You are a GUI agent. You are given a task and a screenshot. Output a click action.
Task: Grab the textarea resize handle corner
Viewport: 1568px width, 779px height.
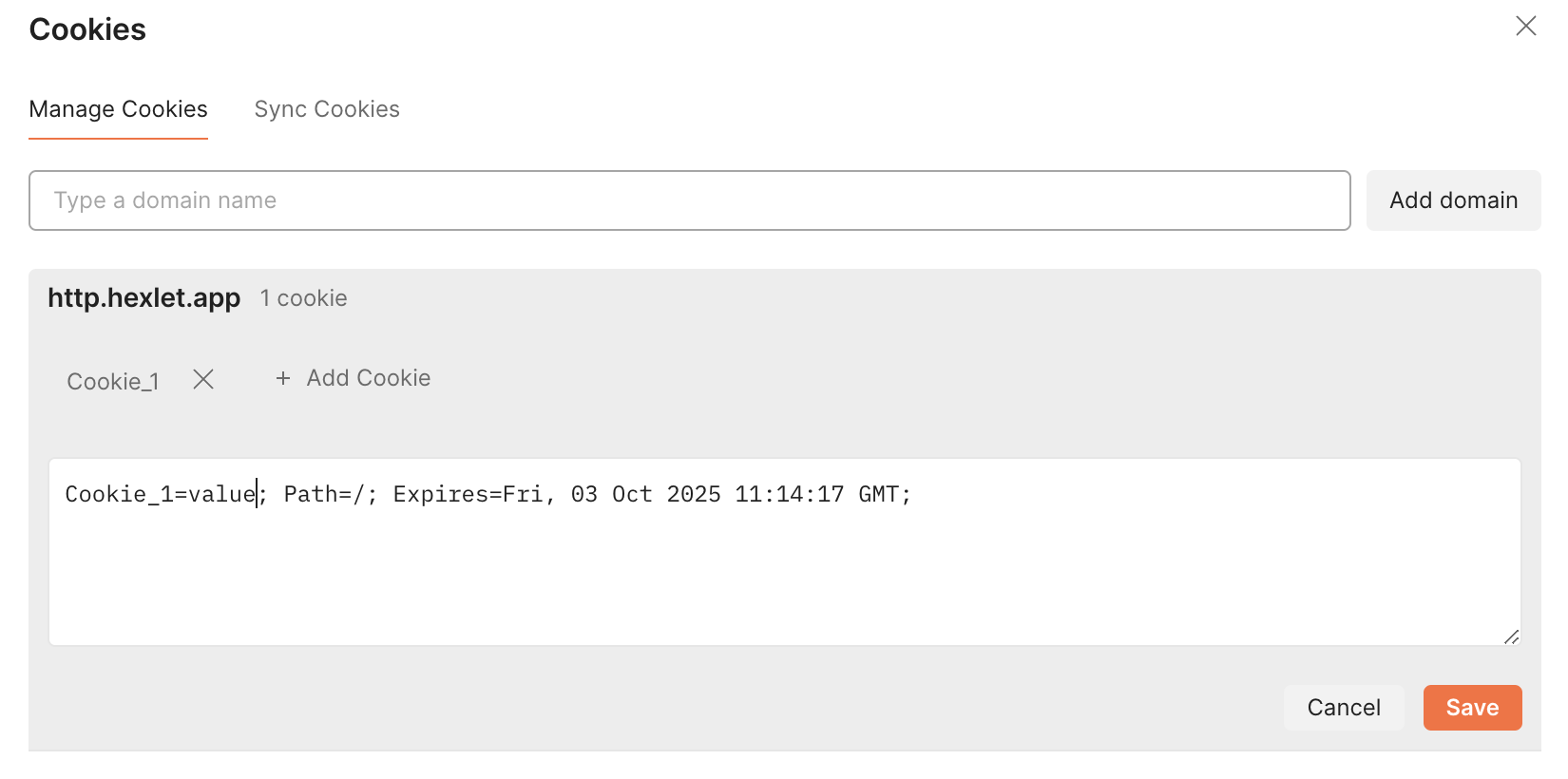coord(1511,636)
